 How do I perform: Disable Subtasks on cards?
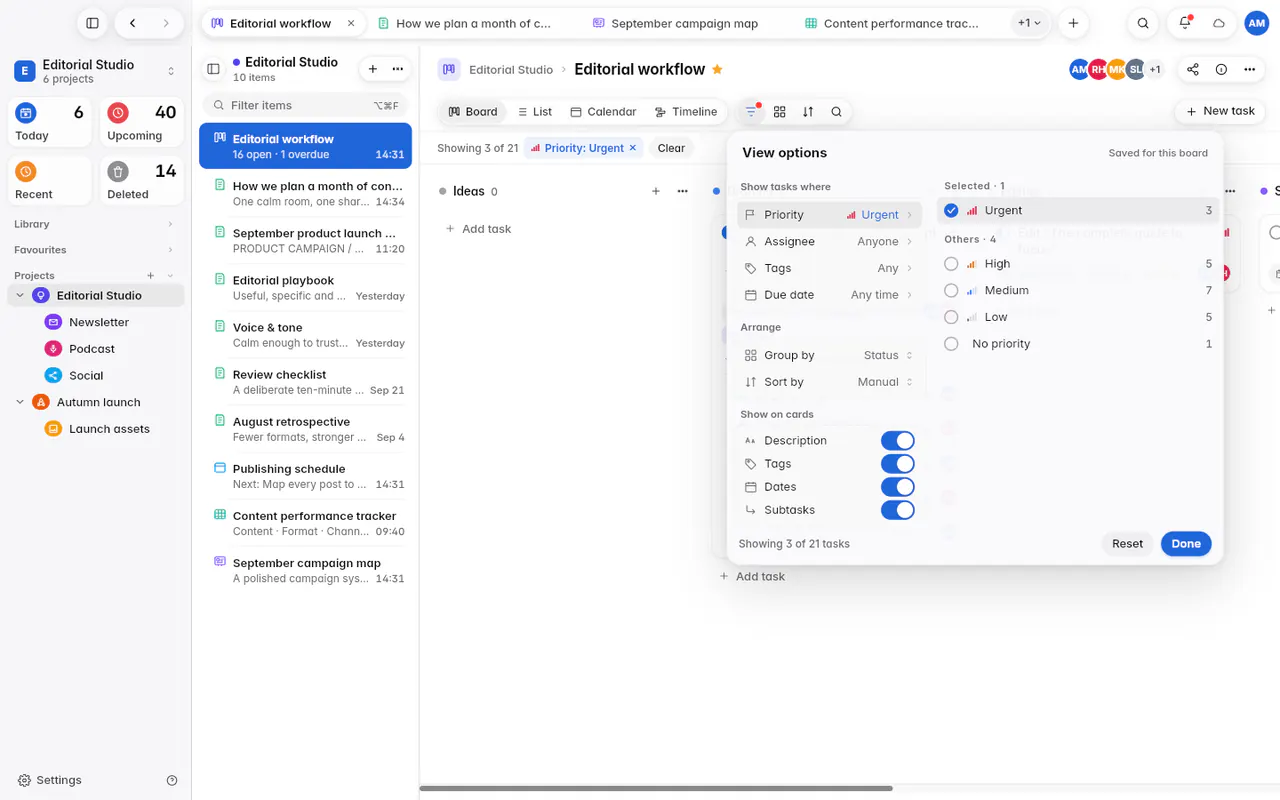click(x=897, y=510)
